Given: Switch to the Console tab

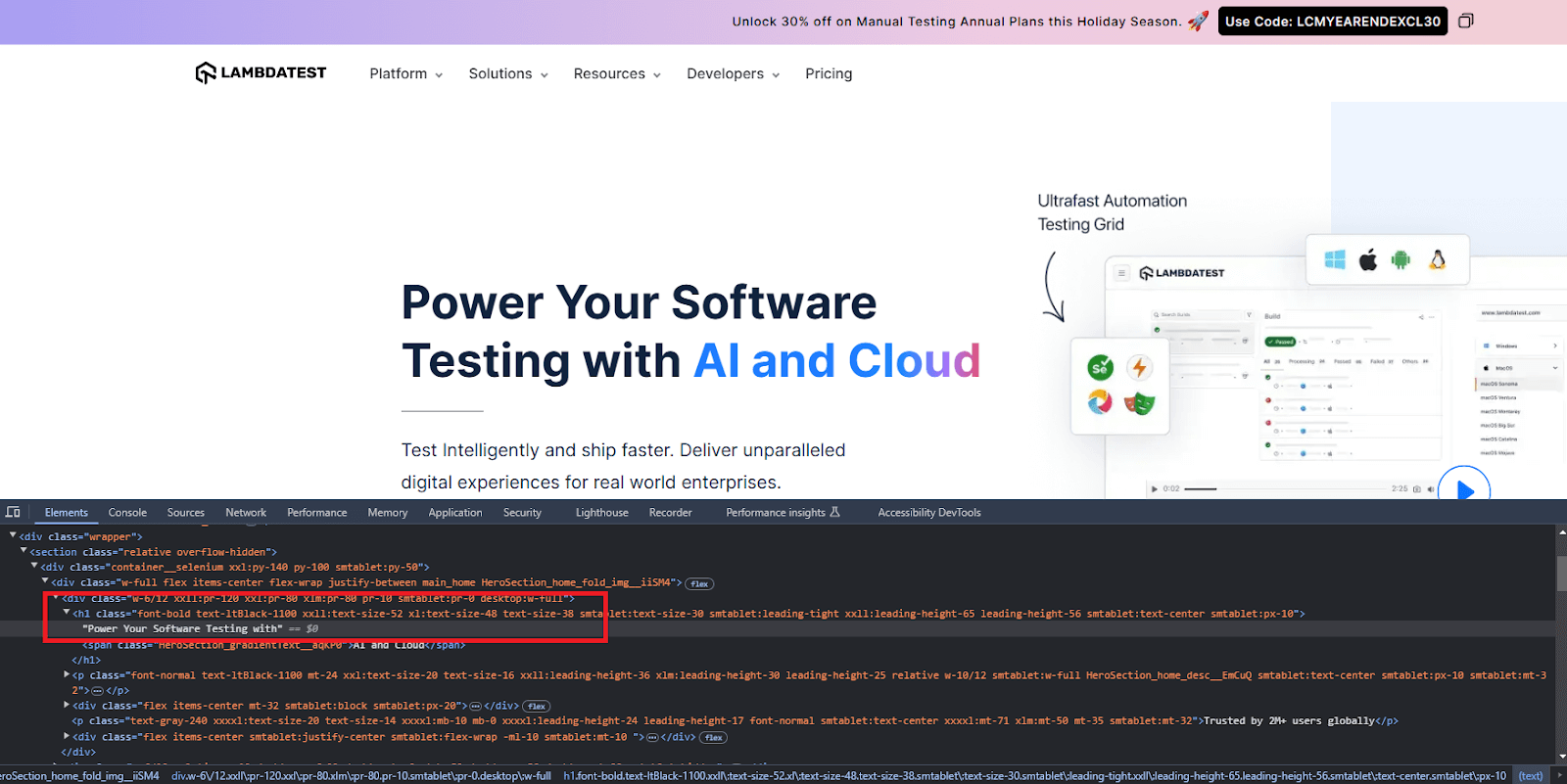Looking at the screenshot, I should (x=127, y=512).
